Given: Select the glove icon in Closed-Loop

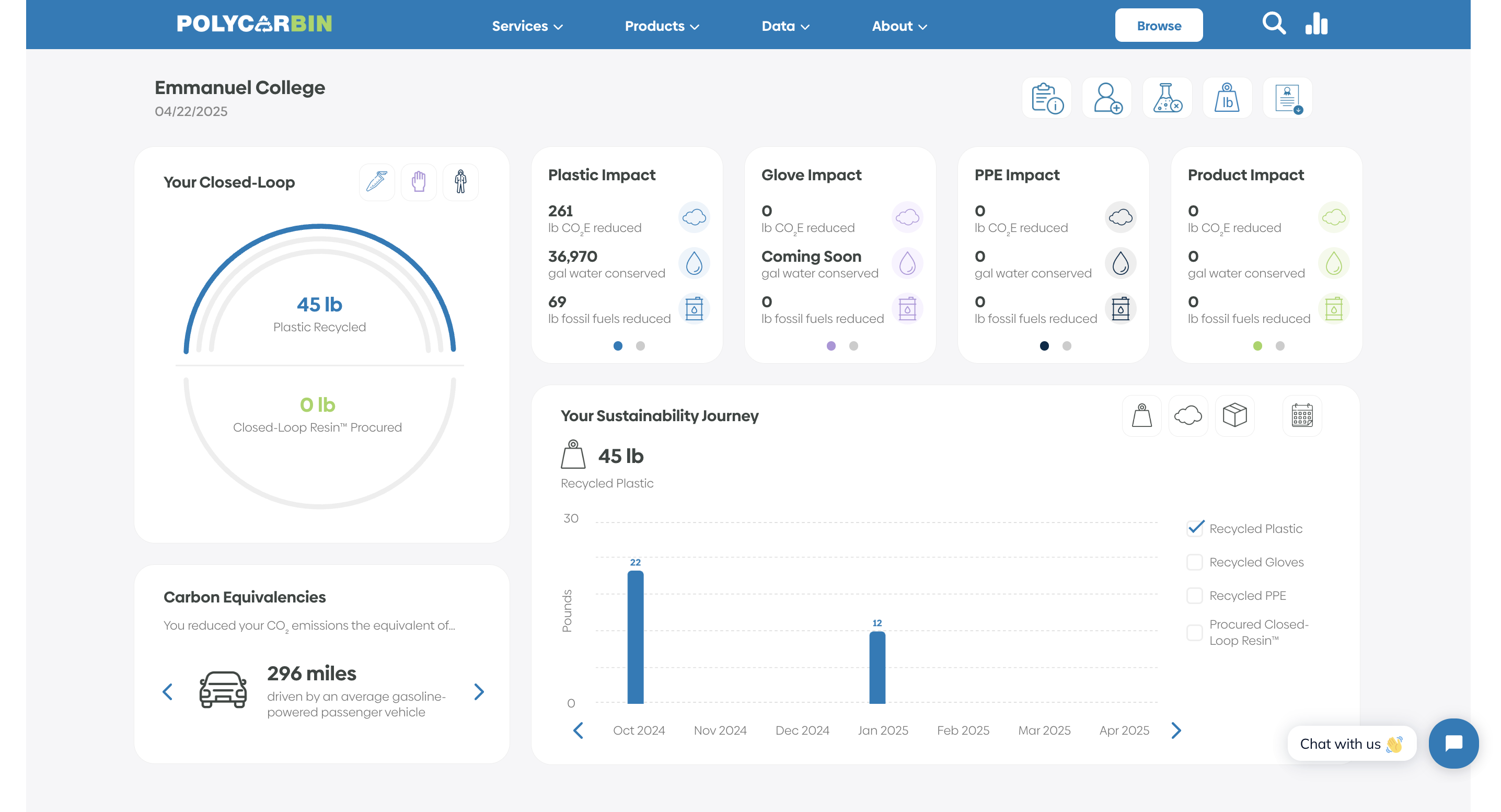Looking at the screenshot, I should (419, 182).
